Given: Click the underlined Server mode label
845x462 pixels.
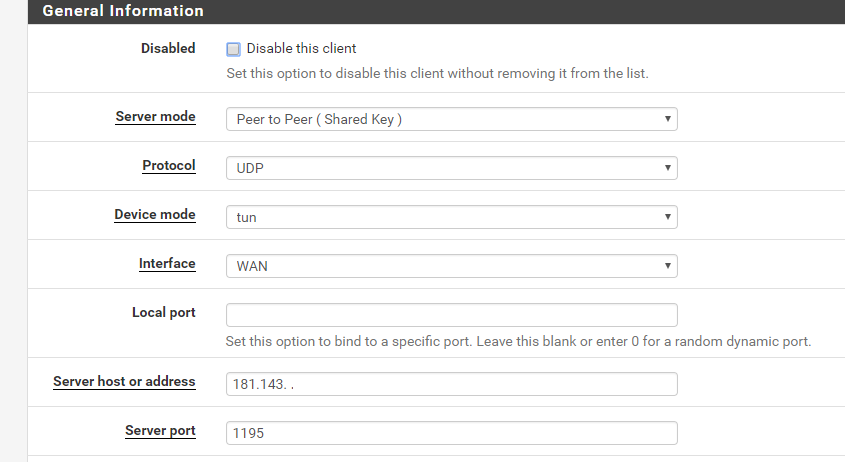Looking at the screenshot, I should point(155,117).
